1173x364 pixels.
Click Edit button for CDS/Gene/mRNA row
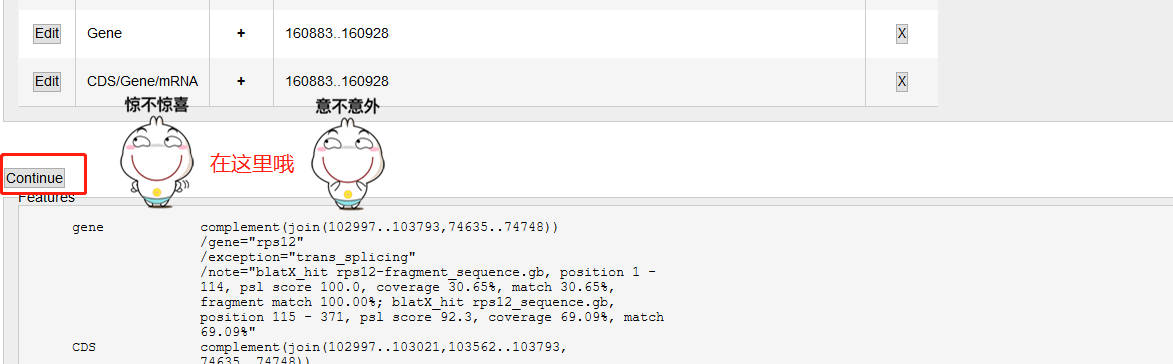click(x=46, y=81)
